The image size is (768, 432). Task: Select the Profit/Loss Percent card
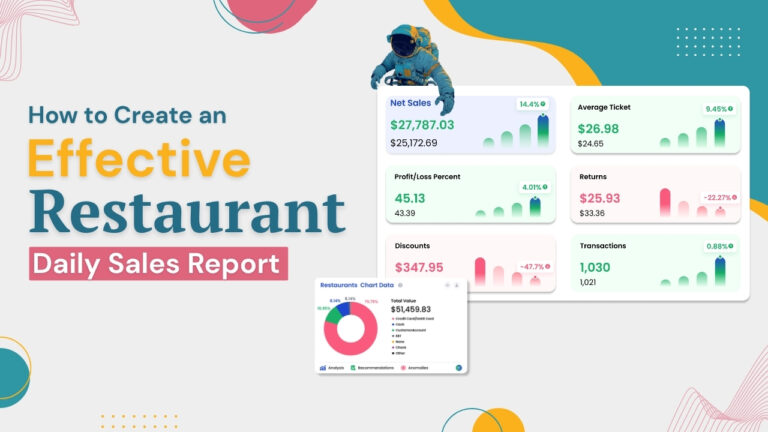(470, 194)
